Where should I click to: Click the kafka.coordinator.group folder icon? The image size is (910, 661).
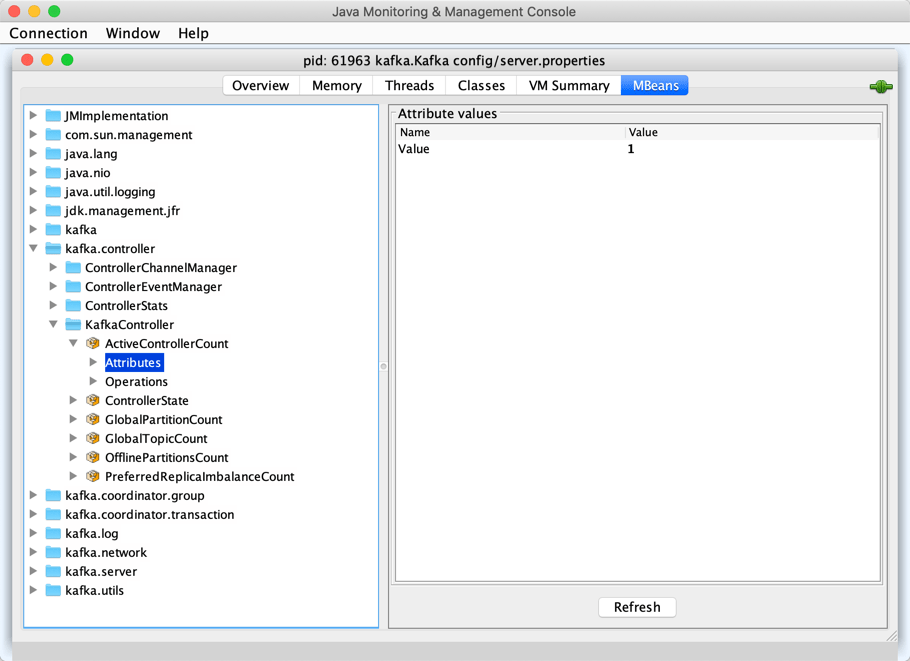pos(52,495)
